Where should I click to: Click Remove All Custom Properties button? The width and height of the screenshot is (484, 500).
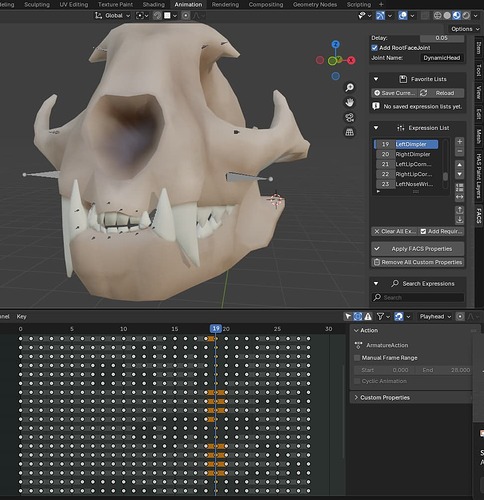418,262
